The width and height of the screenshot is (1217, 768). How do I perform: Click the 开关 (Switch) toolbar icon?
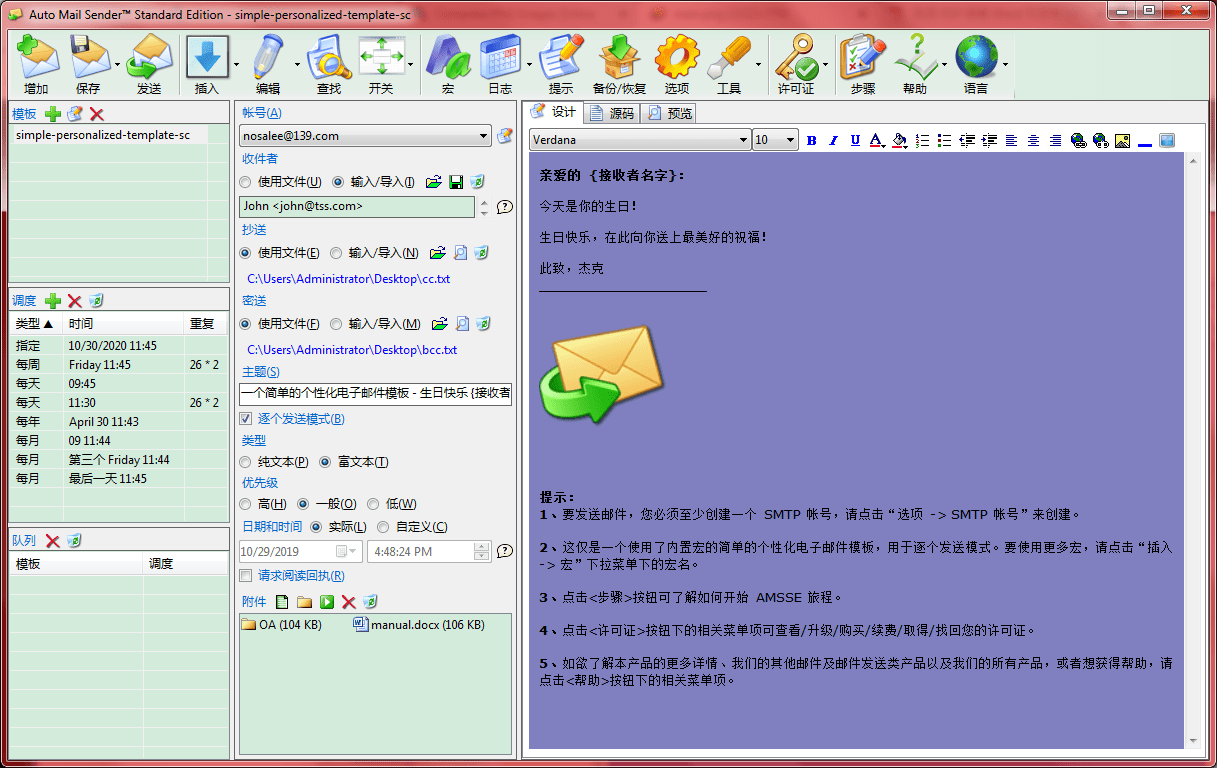[381, 57]
